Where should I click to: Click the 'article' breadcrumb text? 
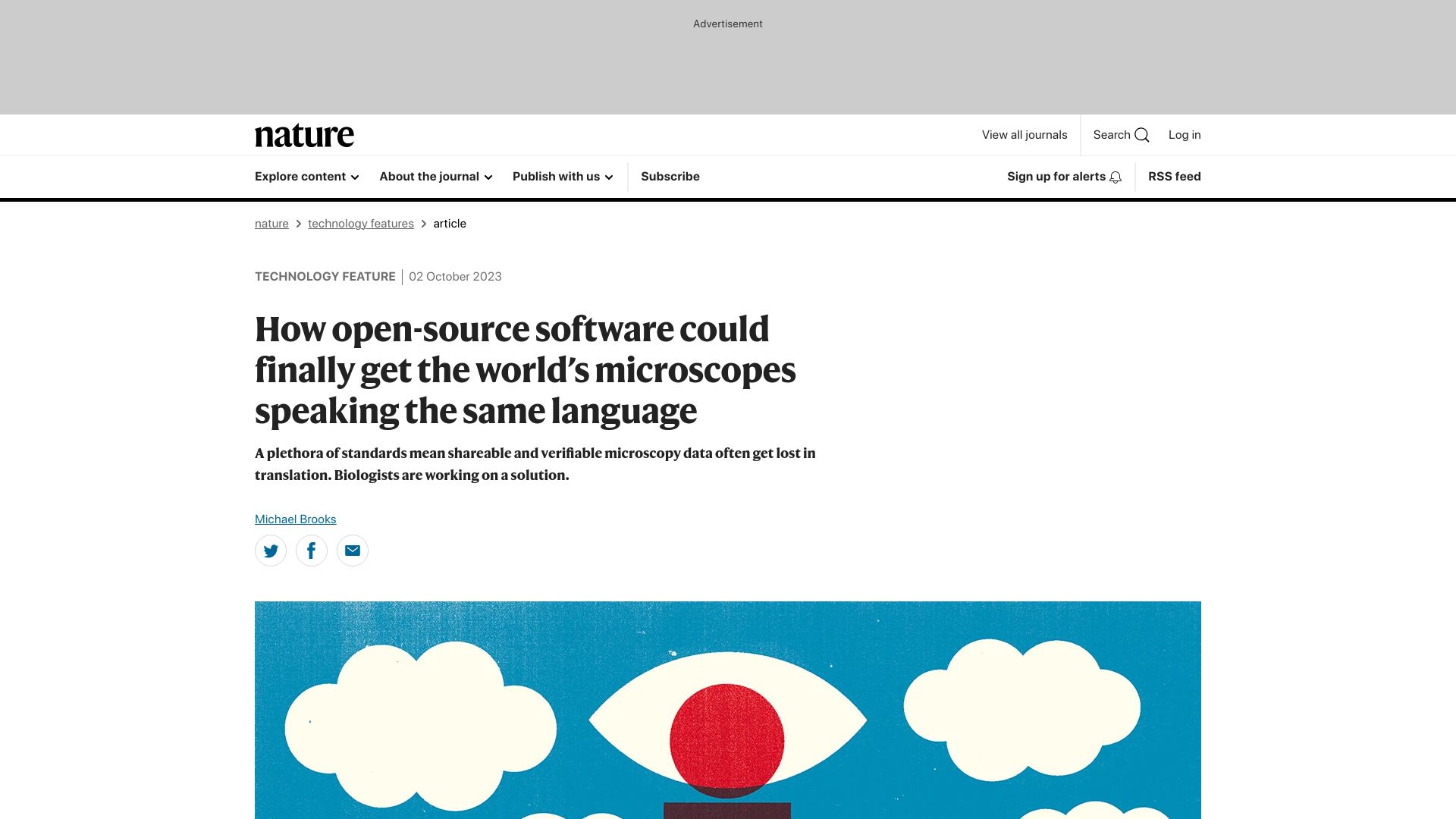point(450,224)
